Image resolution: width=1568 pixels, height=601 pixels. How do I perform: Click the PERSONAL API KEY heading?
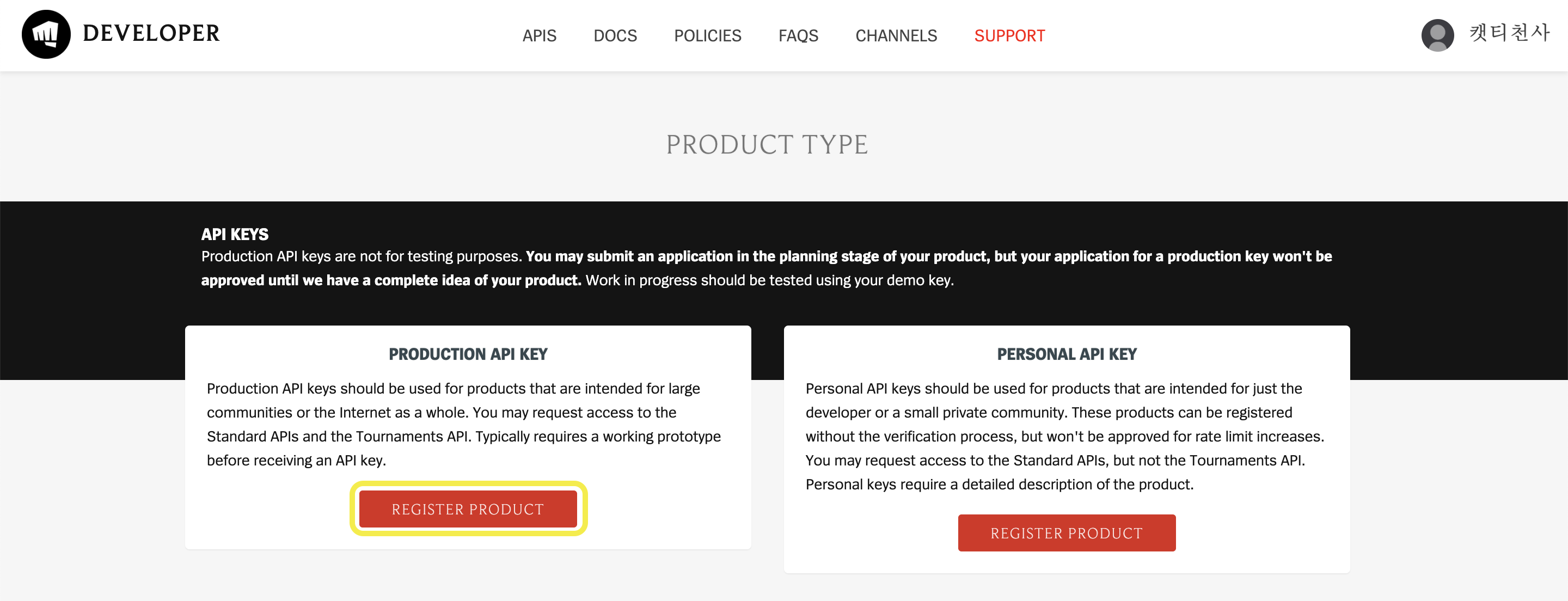click(1066, 354)
